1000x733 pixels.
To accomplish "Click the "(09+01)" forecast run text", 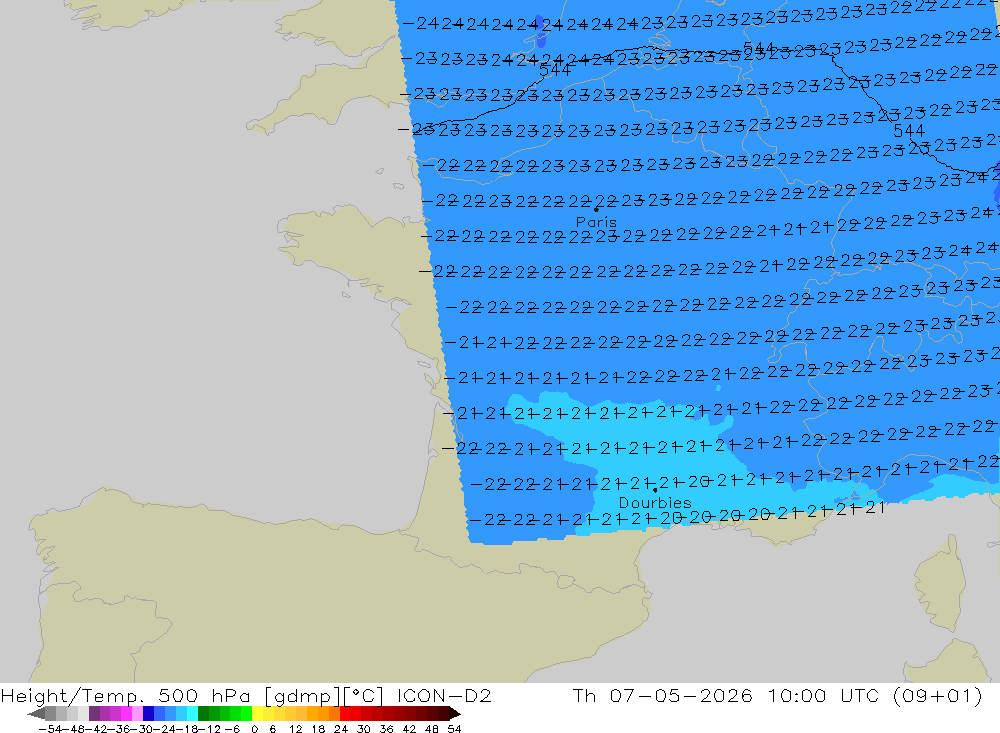I will tap(938, 696).
